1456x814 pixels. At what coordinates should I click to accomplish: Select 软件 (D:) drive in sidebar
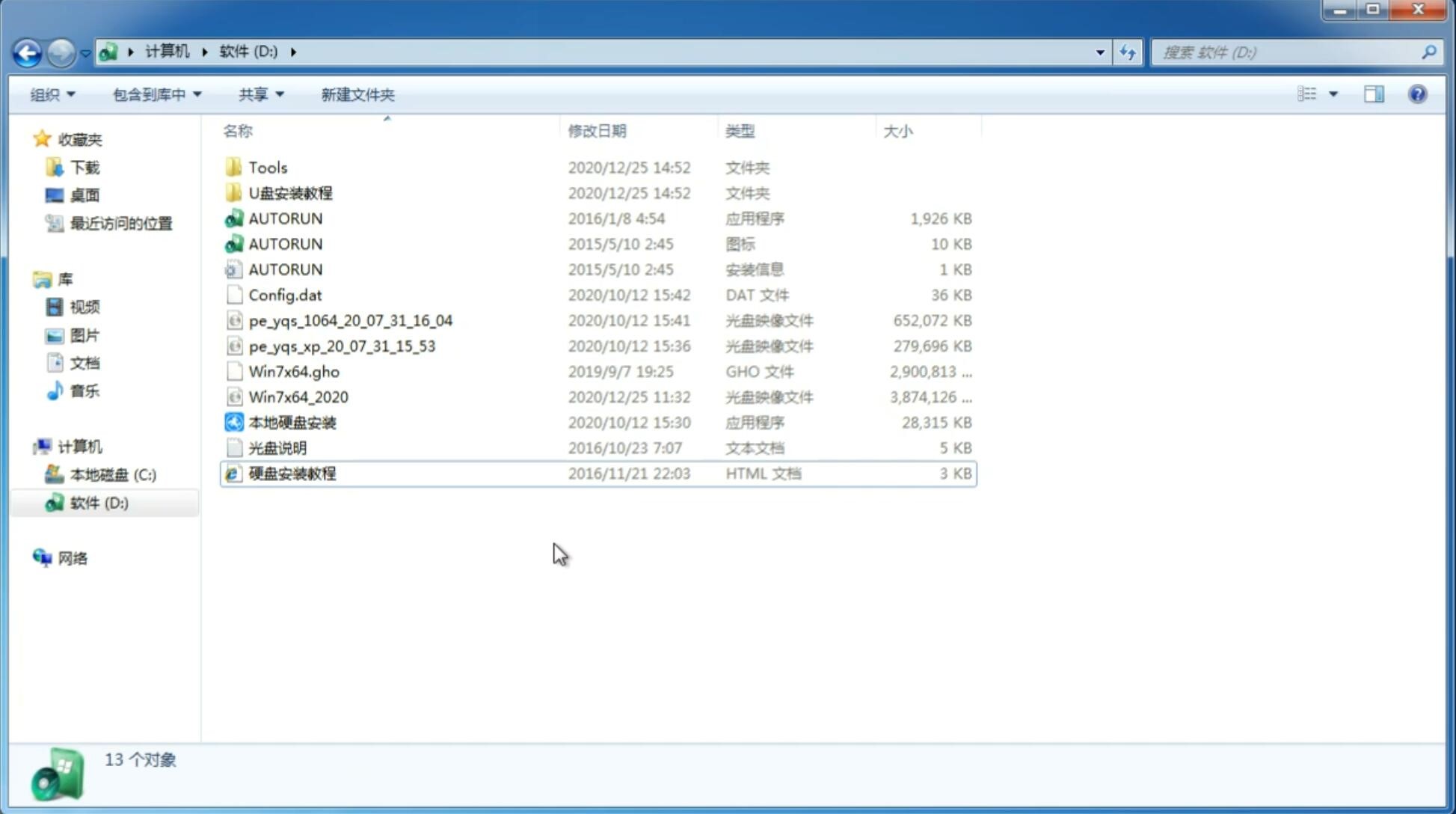pyautogui.click(x=98, y=502)
